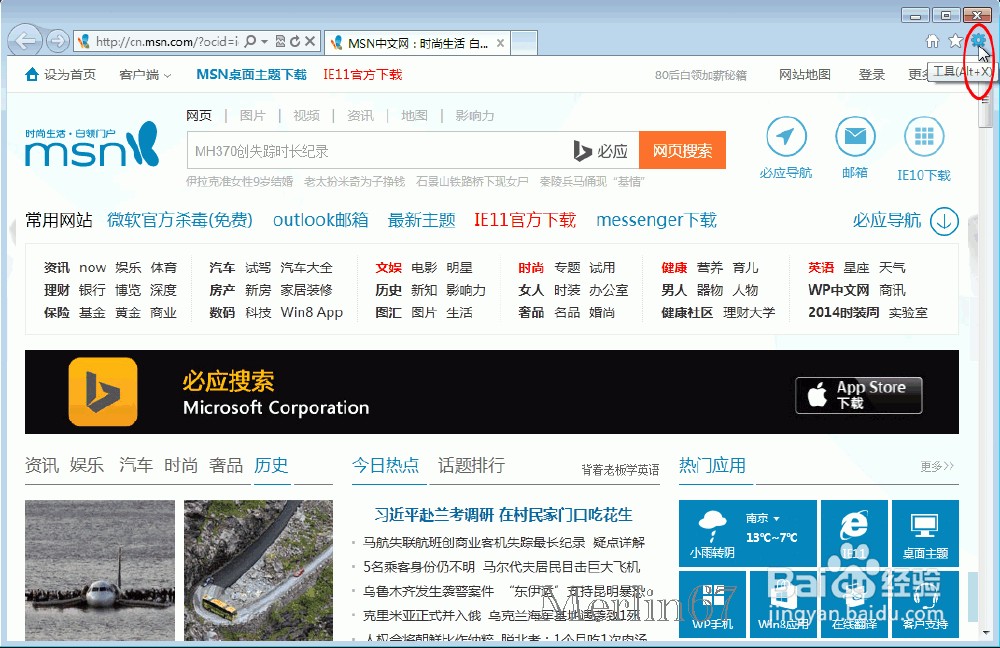This screenshot has height=648, width=1000.
Task: Click the Home icon in IE toolbar
Action: coord(932,41)
